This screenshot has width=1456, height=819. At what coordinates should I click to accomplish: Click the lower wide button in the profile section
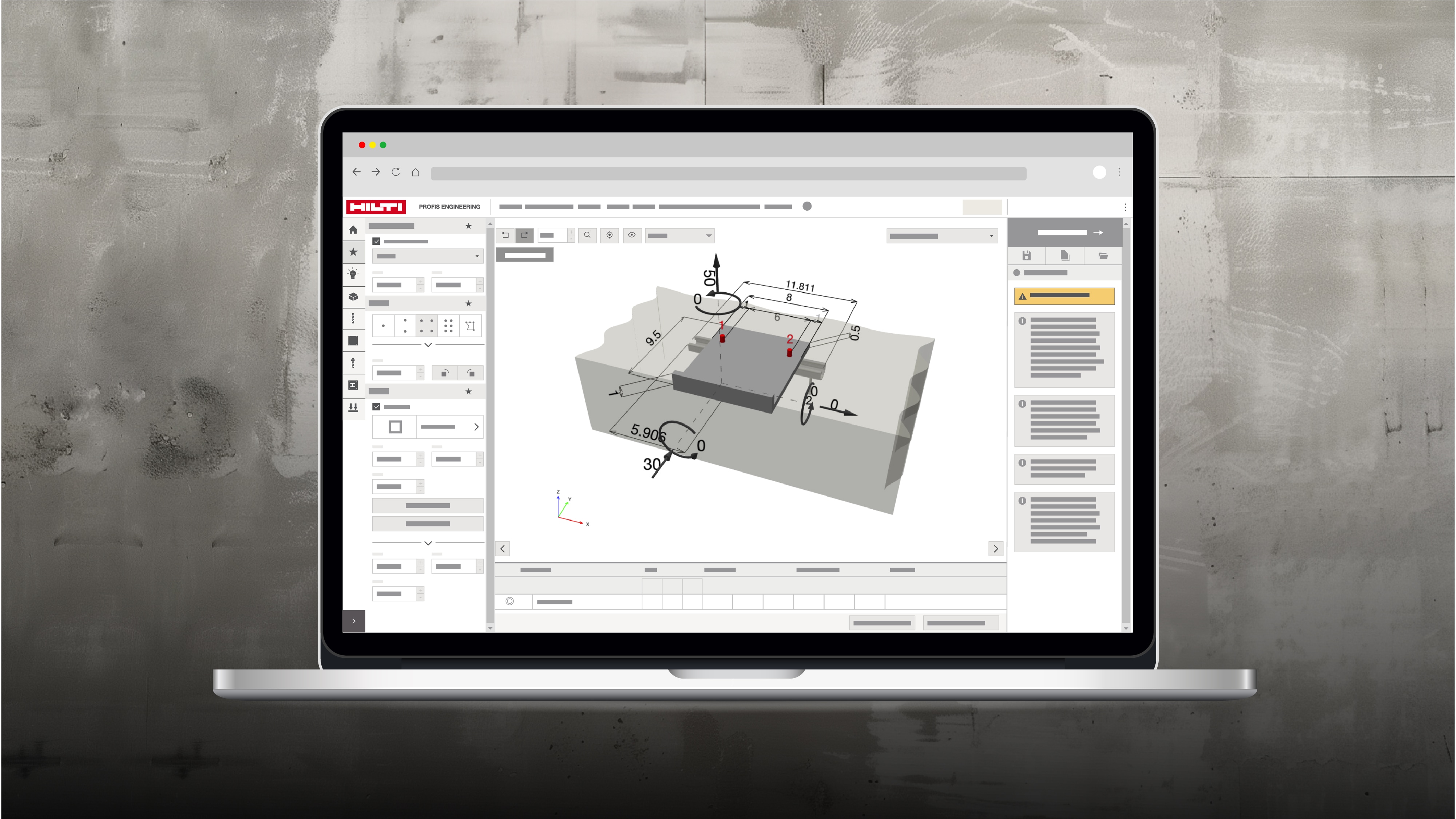click(428, 524)
